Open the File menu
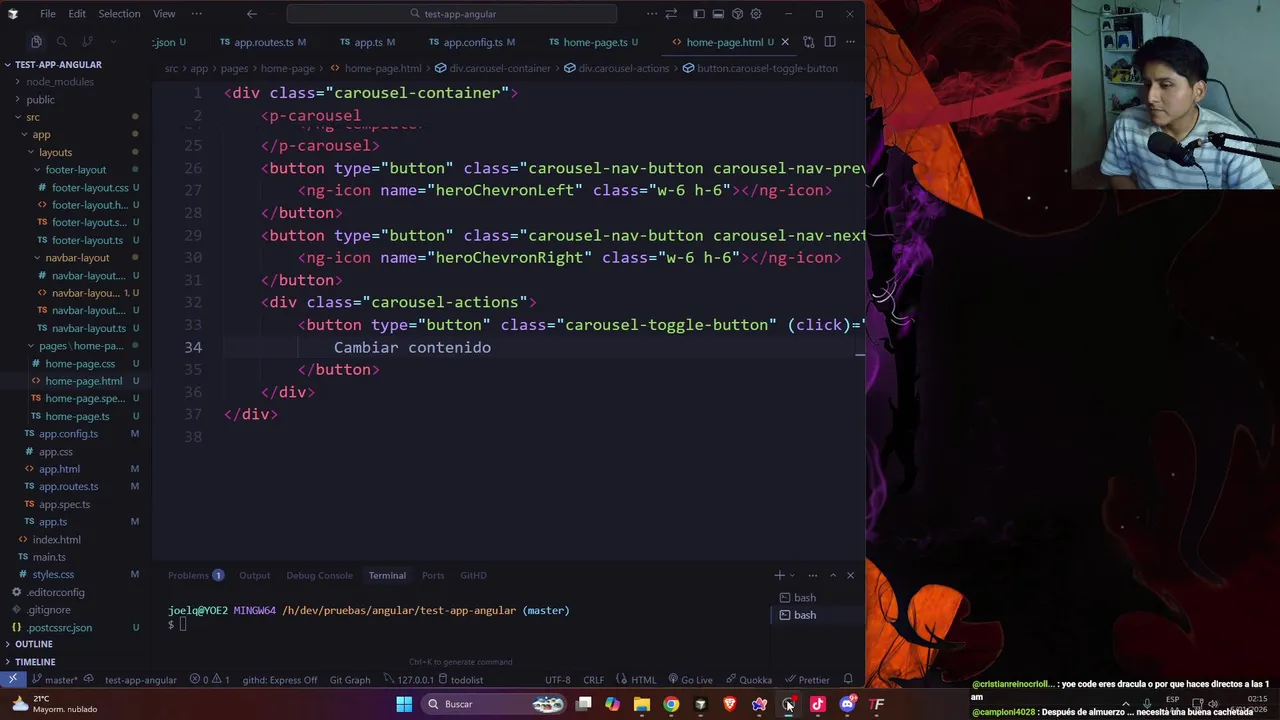 [48, 14]
